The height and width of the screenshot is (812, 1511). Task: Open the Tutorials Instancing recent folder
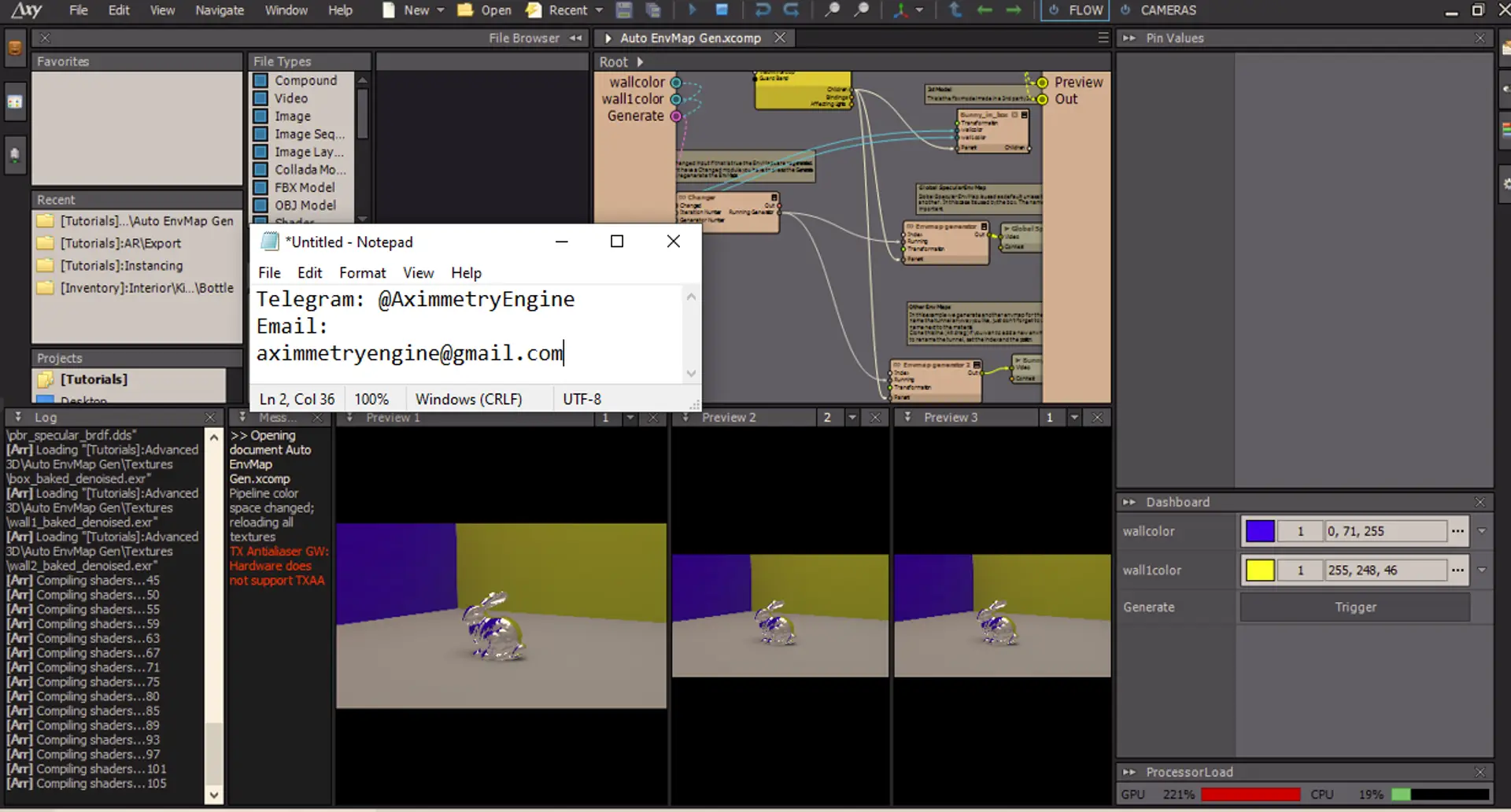click(121, 266)
